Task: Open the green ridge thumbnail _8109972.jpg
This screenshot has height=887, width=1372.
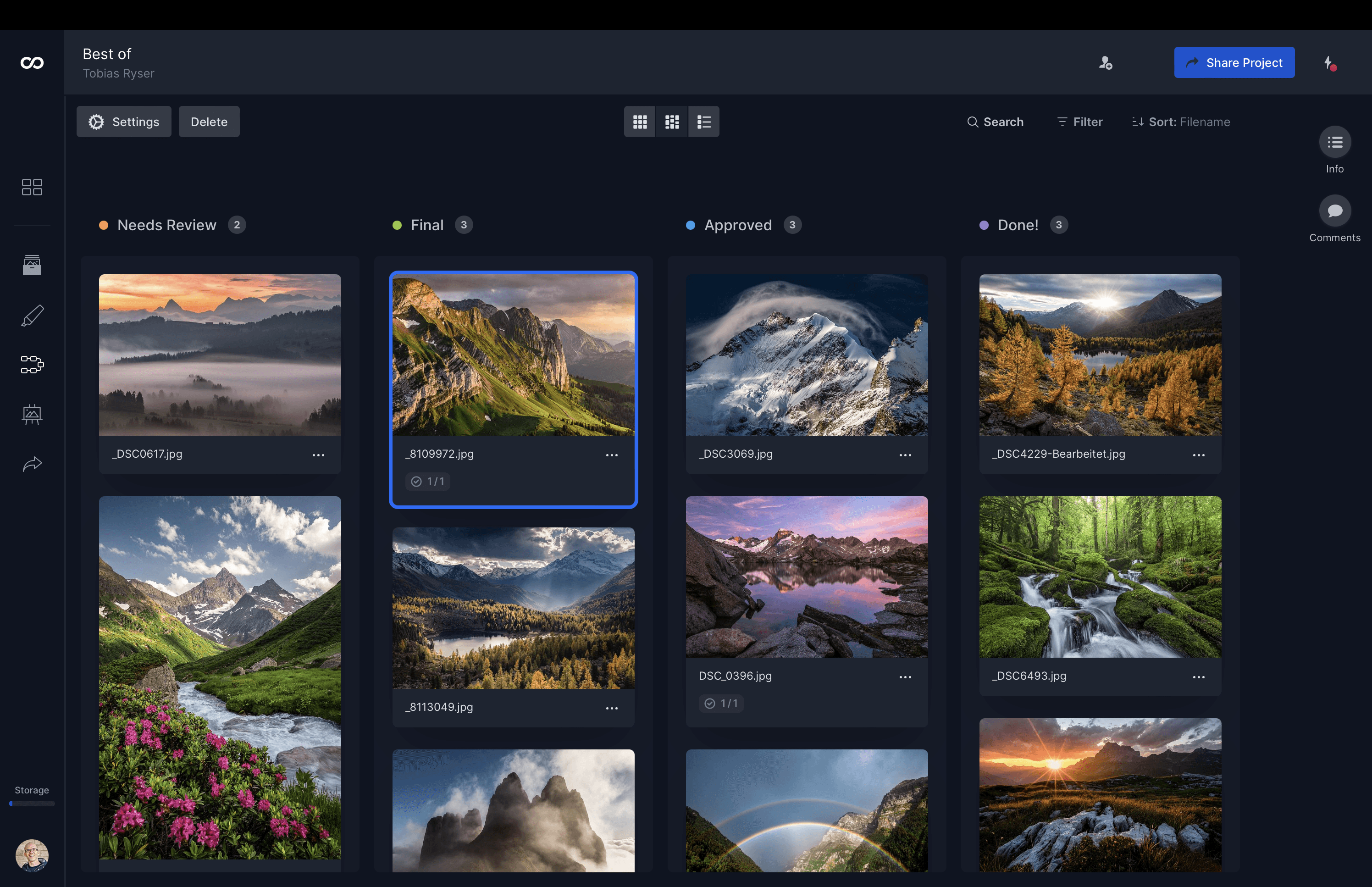Action: coord(514,355)
